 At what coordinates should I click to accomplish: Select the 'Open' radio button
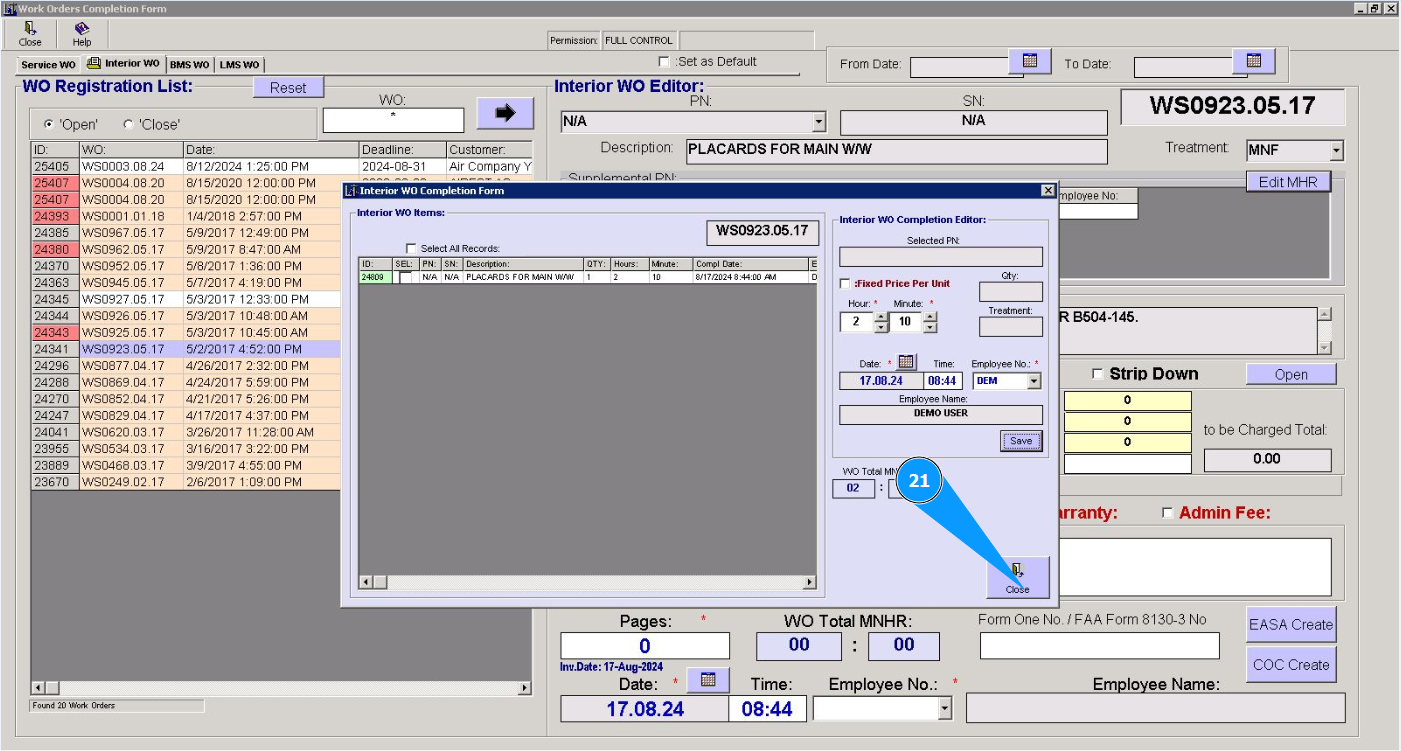pyautogui.click(x=48, y=125)
